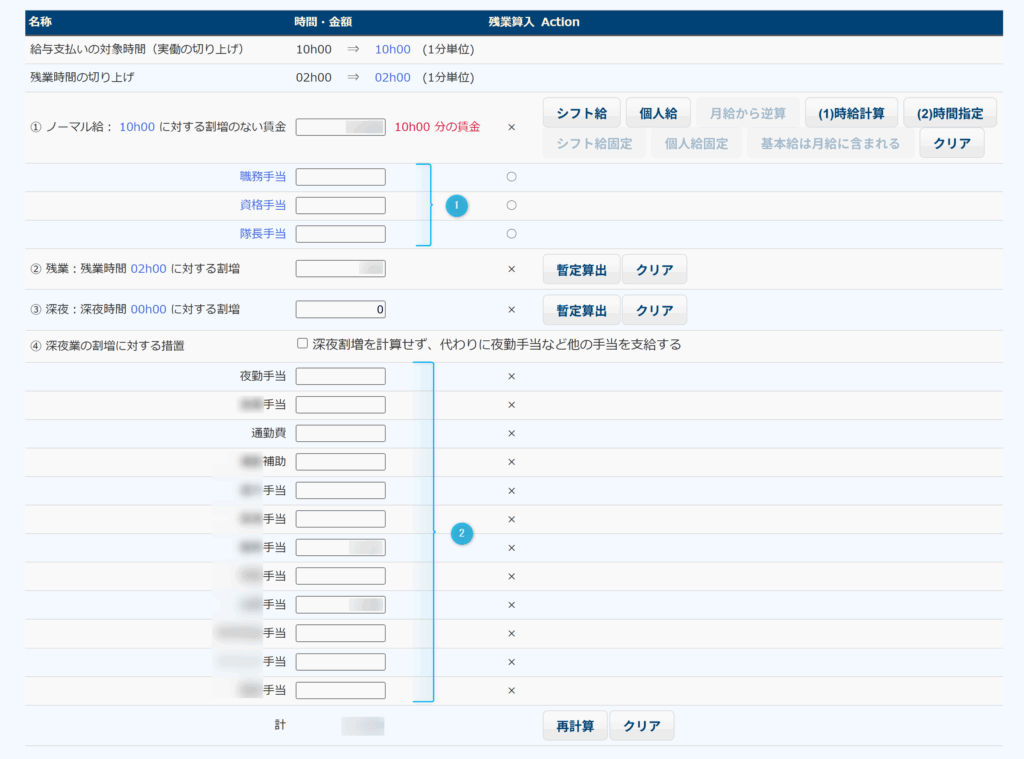Open the 隊長手当 link
Viewport: 1024px width, 759px height.
(x=262, y=234)
